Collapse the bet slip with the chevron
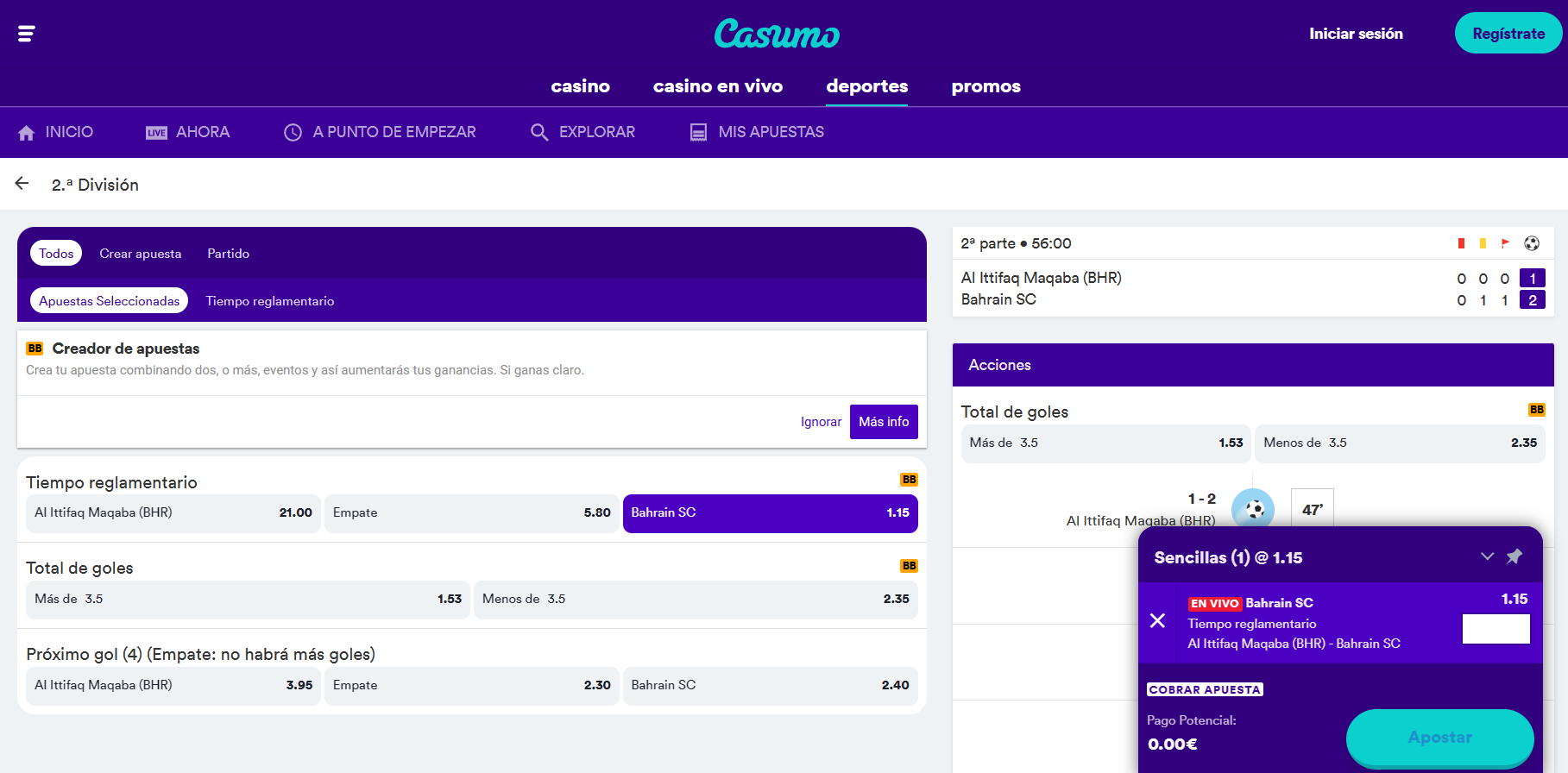Screen dimensions: 1568x773 click(1487, 556)
